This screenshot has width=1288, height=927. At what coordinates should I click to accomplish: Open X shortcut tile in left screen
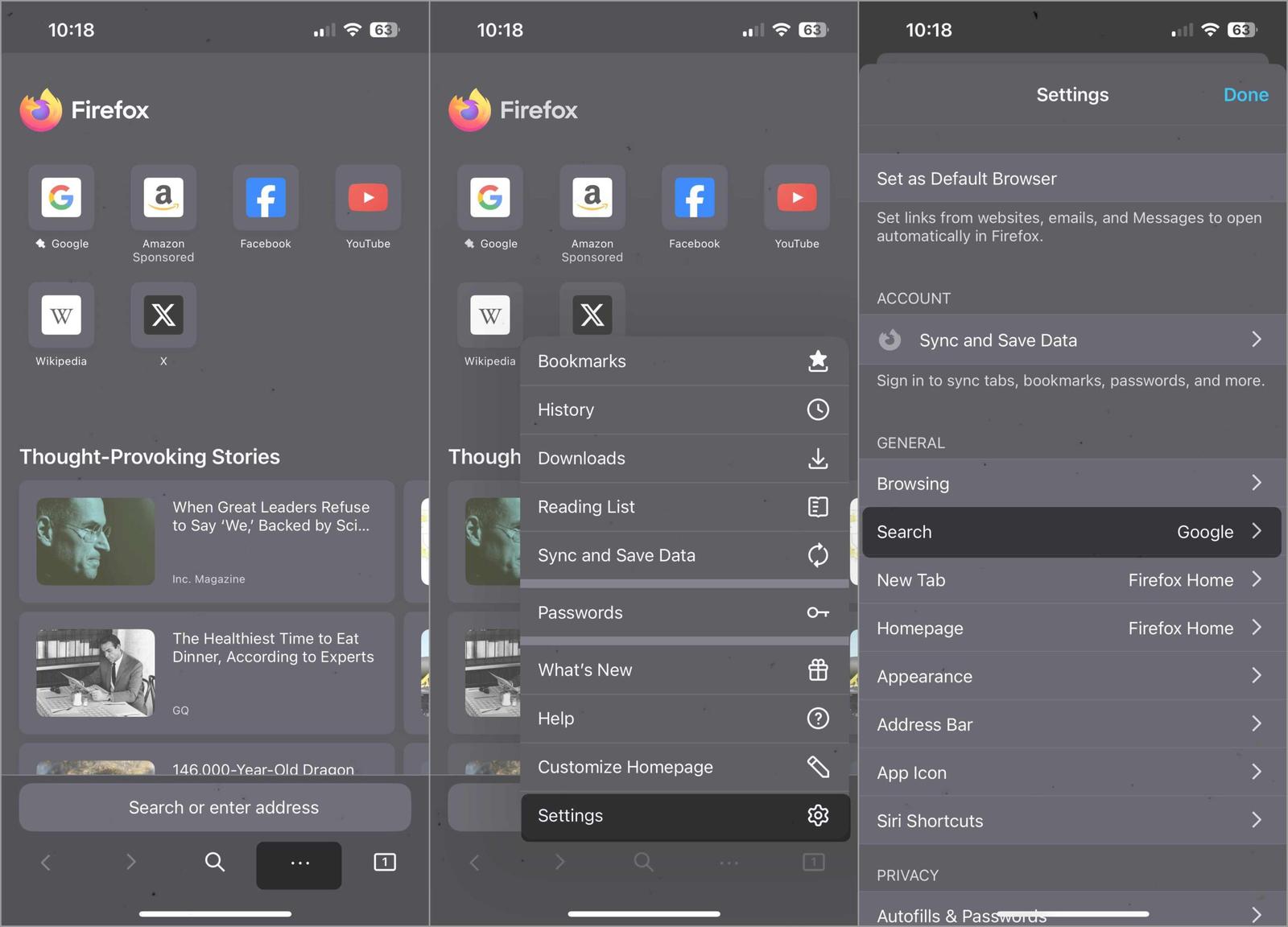163,315
